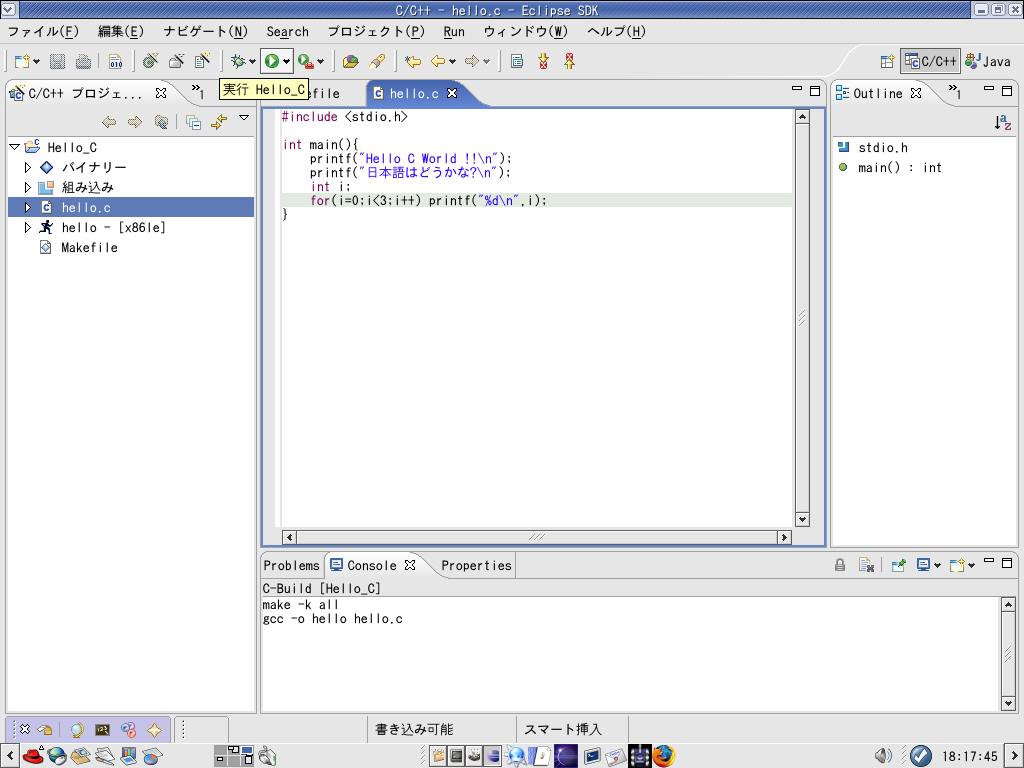Switch to the Java perspective button
The height and width of the screenshot is (768, 1024).
(x=988, y=61)
